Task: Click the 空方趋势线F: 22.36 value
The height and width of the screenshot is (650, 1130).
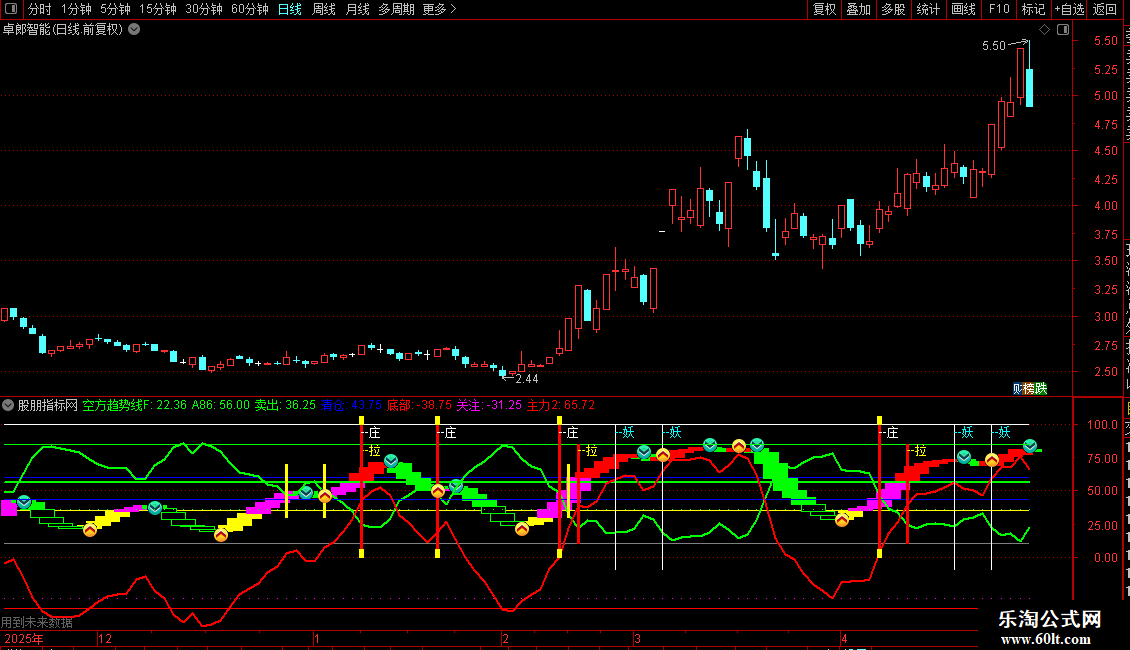Action: pyautogui.click(x=135, y=405)
